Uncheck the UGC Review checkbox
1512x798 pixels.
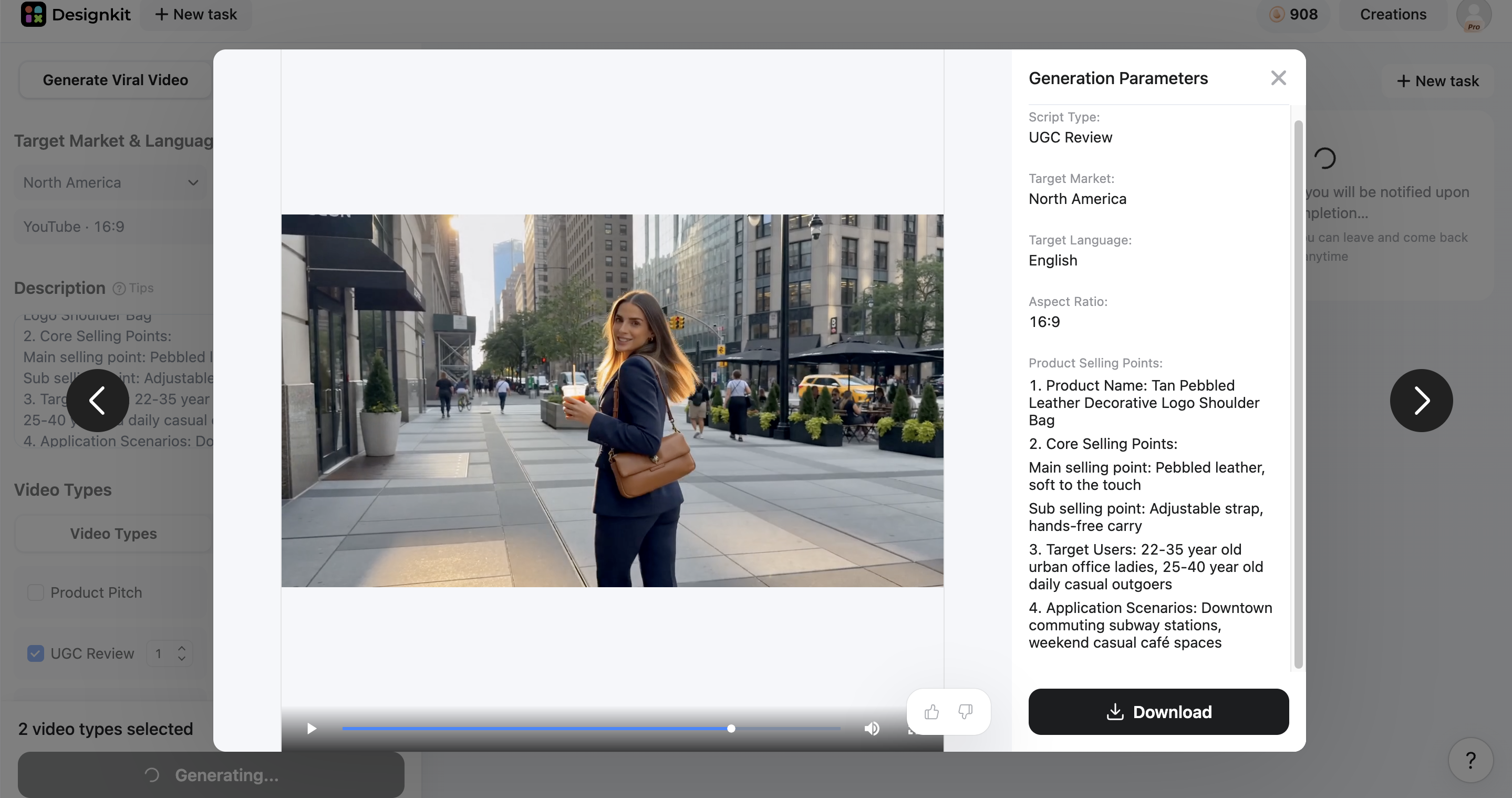pyautogui.click(x=36, y=653)
